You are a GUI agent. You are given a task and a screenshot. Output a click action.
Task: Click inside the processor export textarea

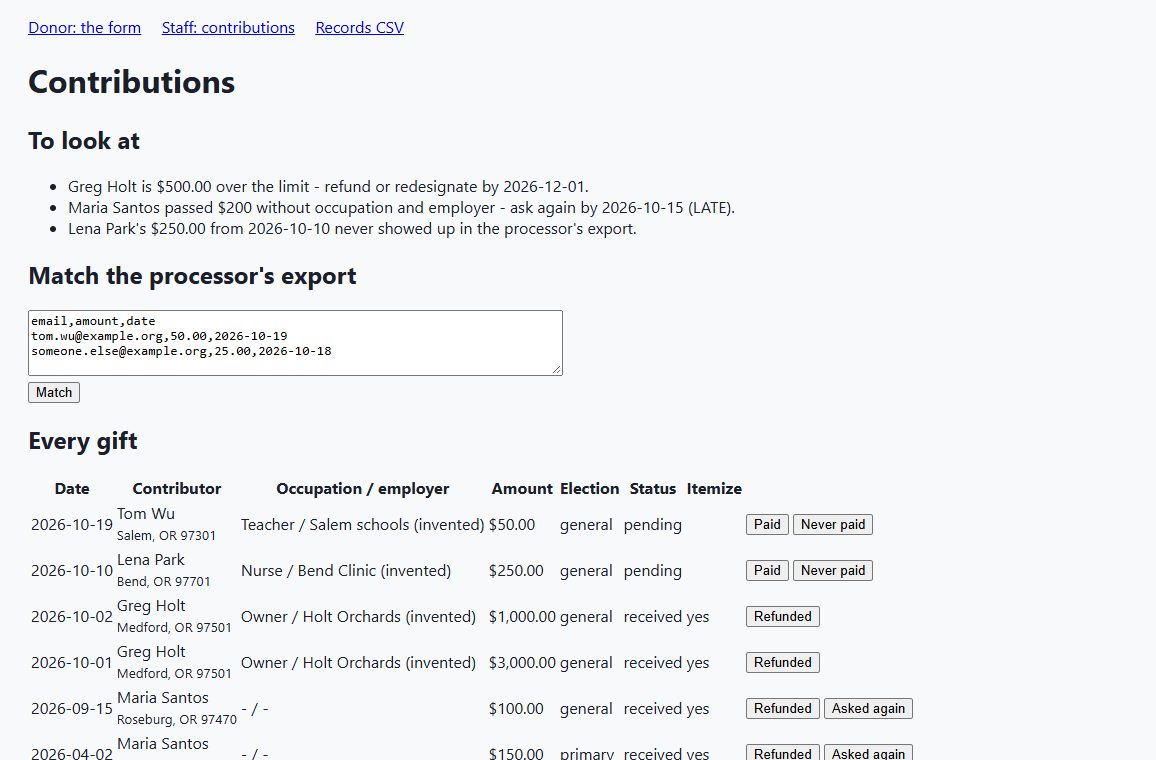coord(295,343)
